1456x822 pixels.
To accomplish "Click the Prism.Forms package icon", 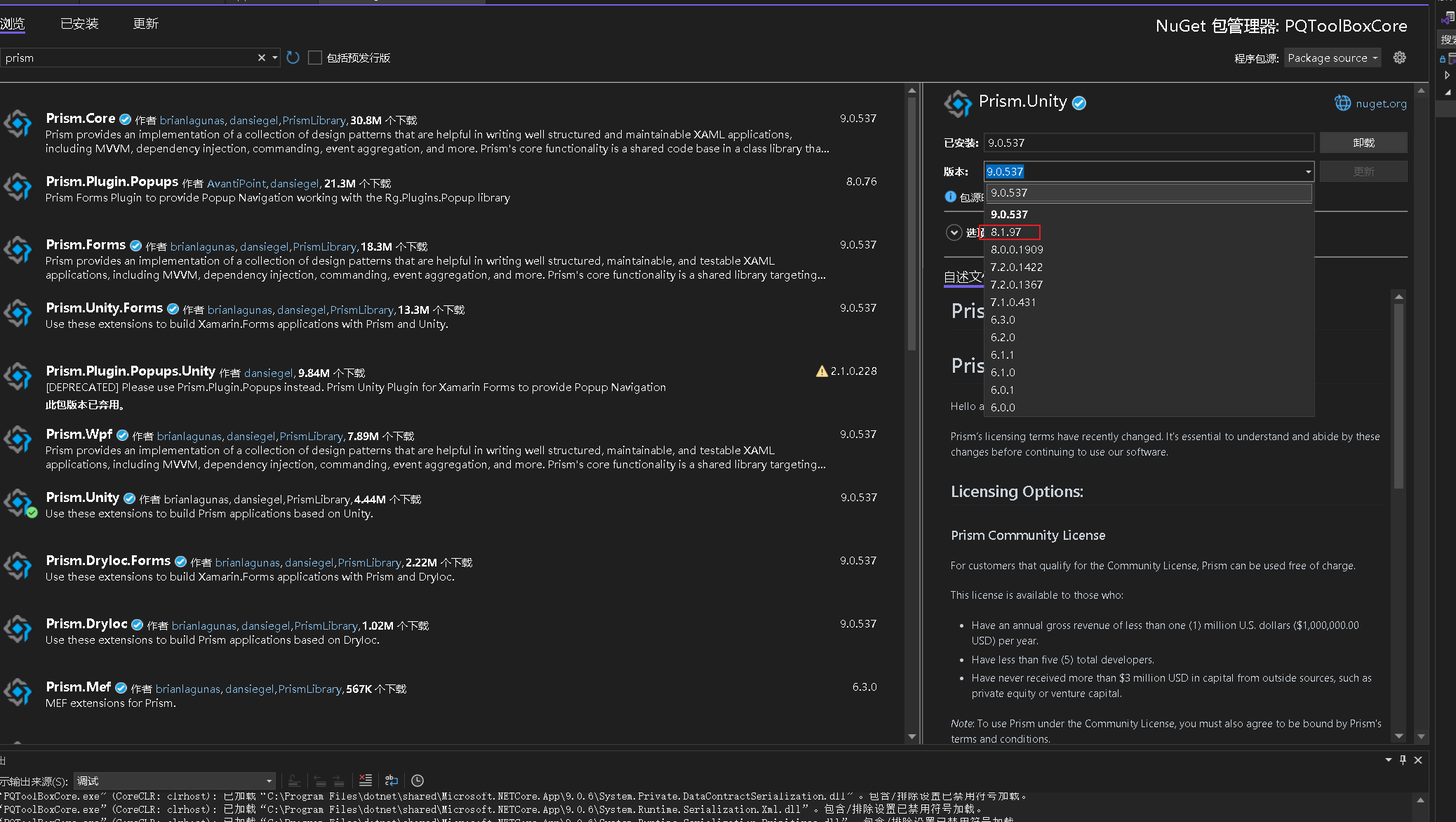I will pyautogui.click(x=18, y=251).
